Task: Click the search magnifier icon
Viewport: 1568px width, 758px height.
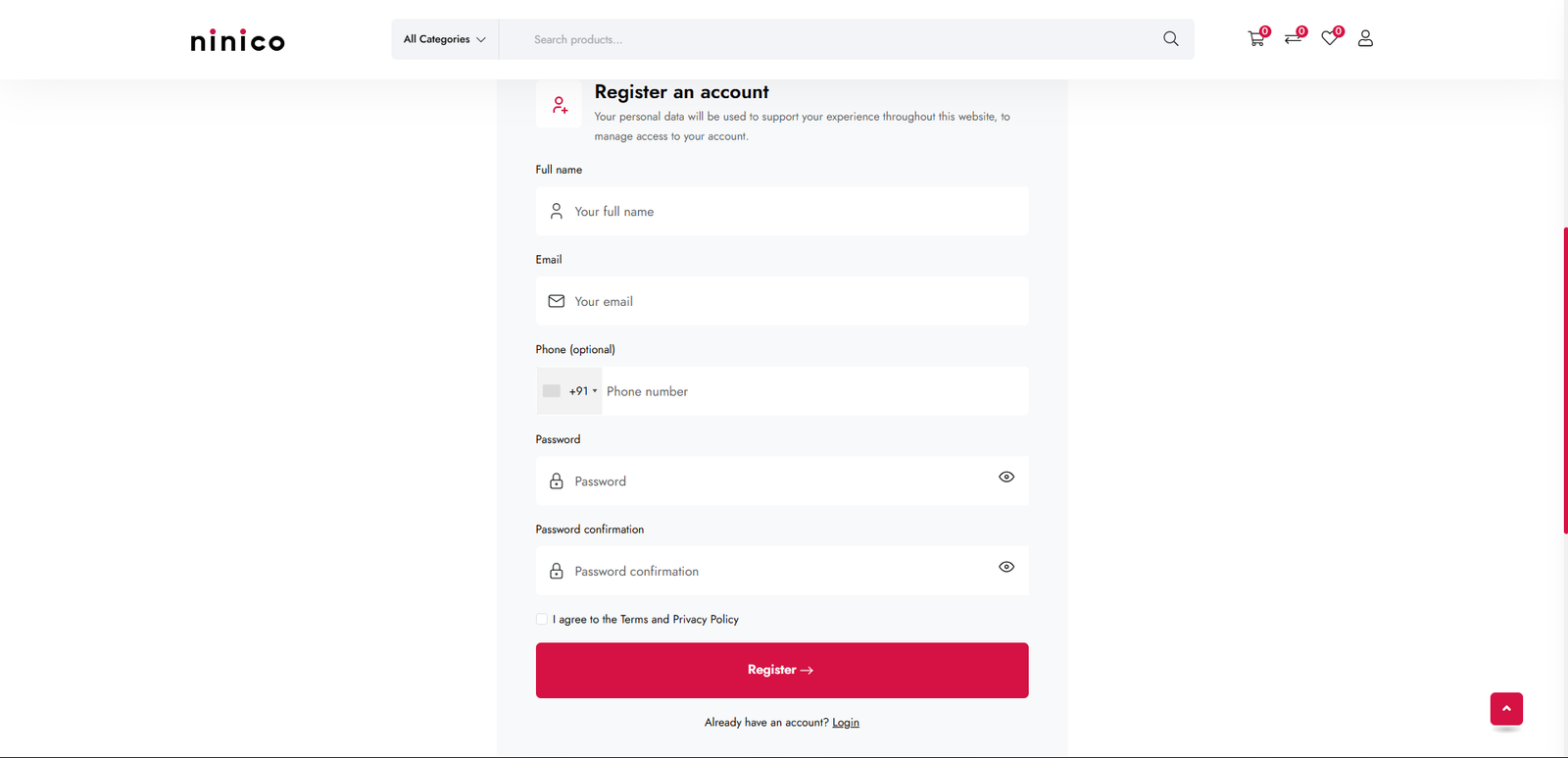Action: pos(1170,39)
